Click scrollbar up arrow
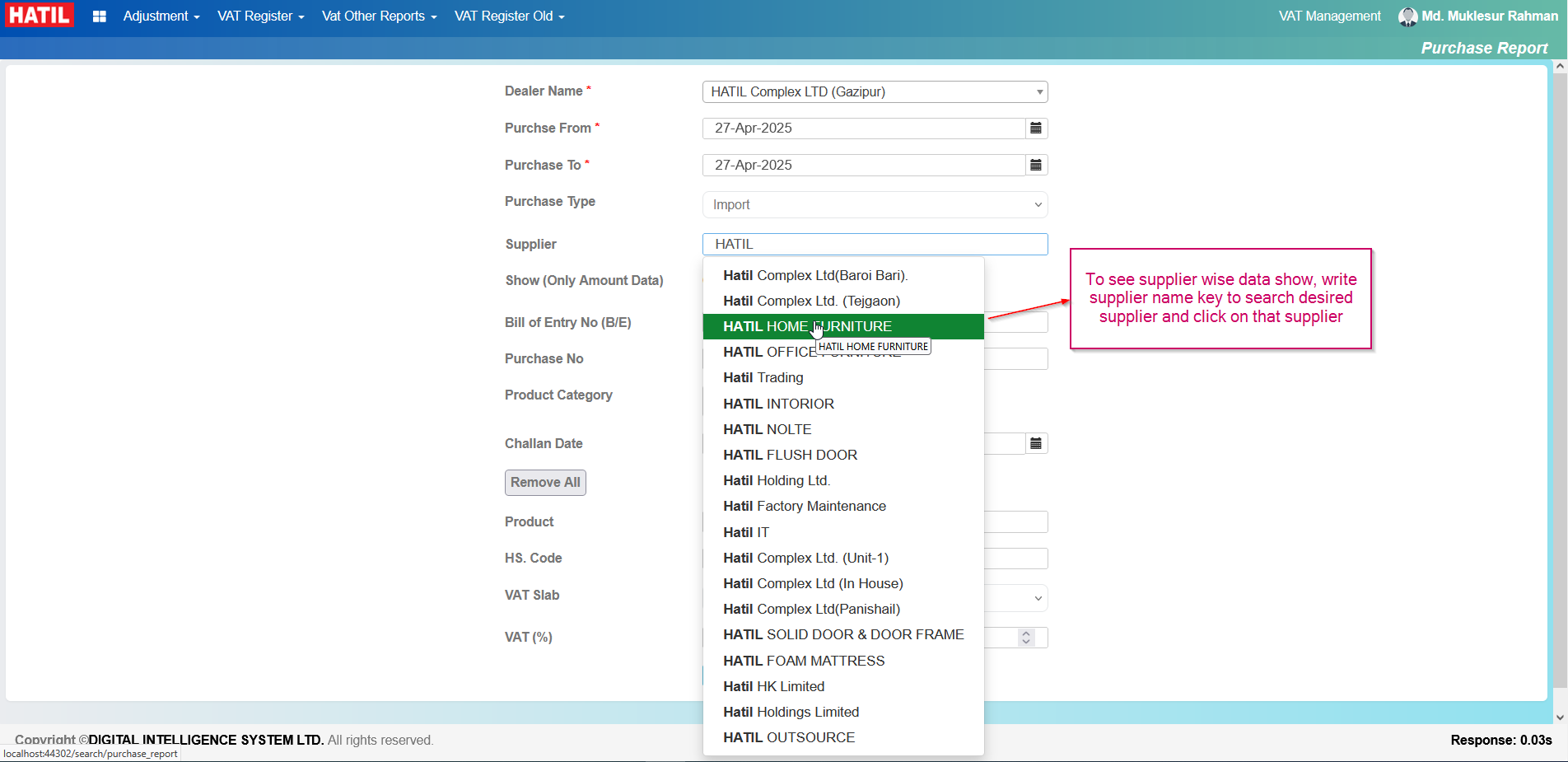This screenshot has width=1568, height=762. pyautogui.click(x=1560, y=67)
